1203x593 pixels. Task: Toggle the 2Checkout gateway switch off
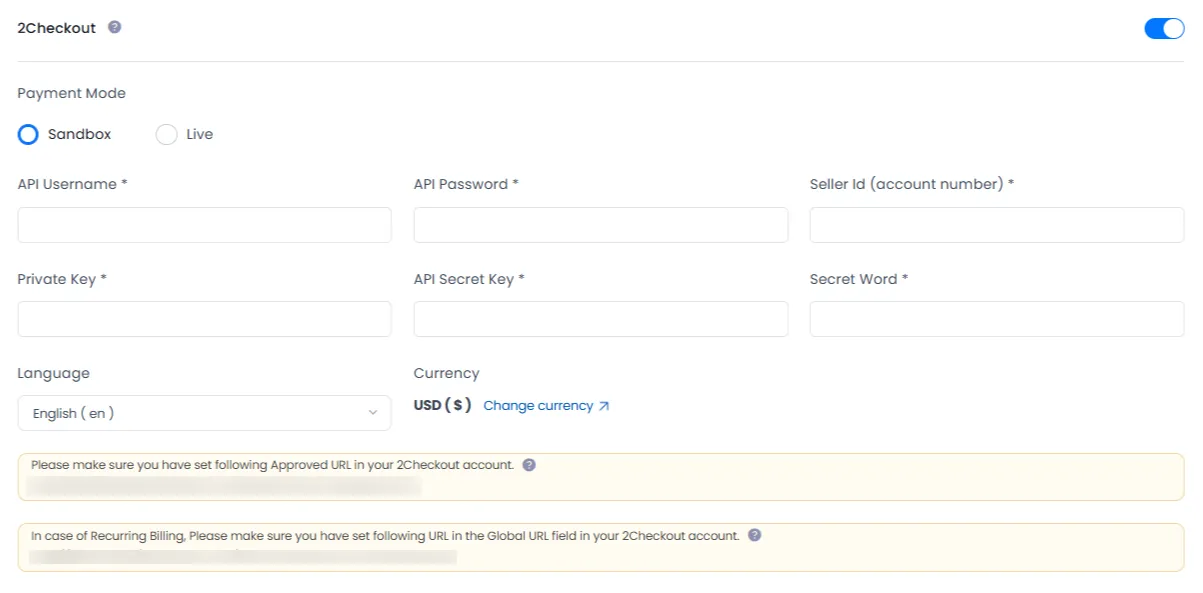coord(1163,28)
